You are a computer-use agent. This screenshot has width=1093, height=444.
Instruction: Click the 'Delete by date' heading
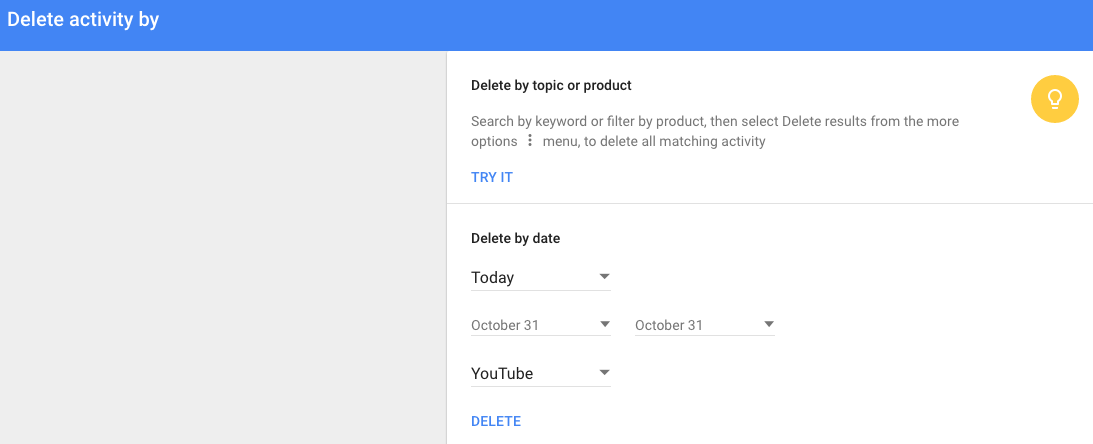515,238
